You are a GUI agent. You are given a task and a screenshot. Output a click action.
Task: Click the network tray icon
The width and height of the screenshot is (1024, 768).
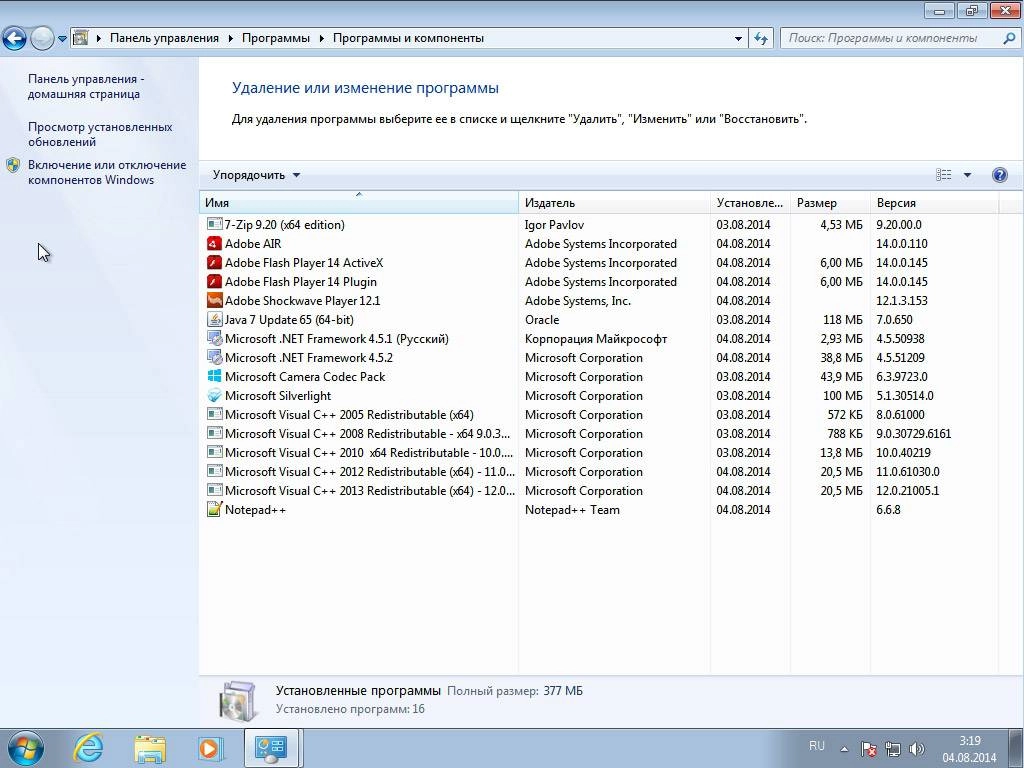coord(893,748)
